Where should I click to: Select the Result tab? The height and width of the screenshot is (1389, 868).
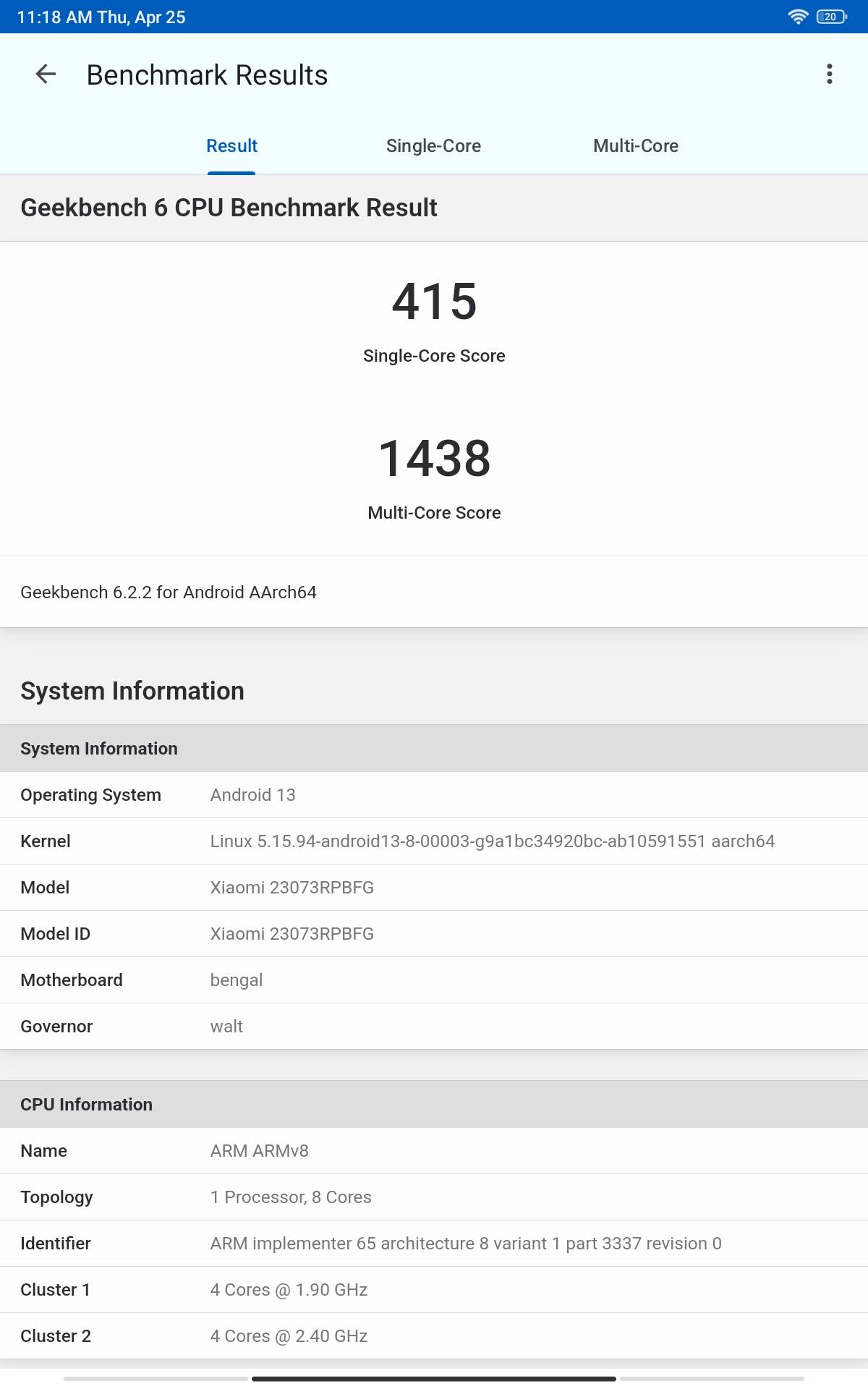click(231, 146)
